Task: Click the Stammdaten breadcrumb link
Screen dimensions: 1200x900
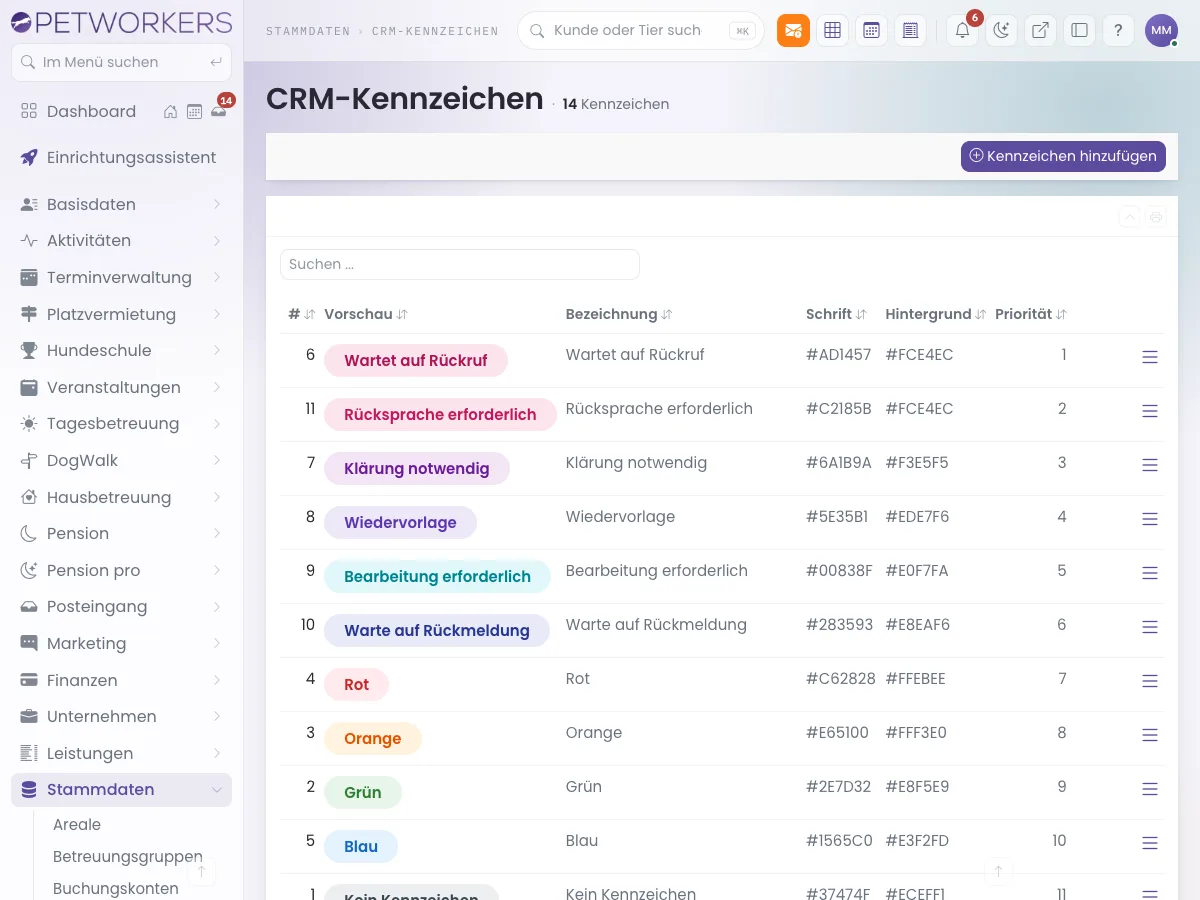Action: [308, 31]
